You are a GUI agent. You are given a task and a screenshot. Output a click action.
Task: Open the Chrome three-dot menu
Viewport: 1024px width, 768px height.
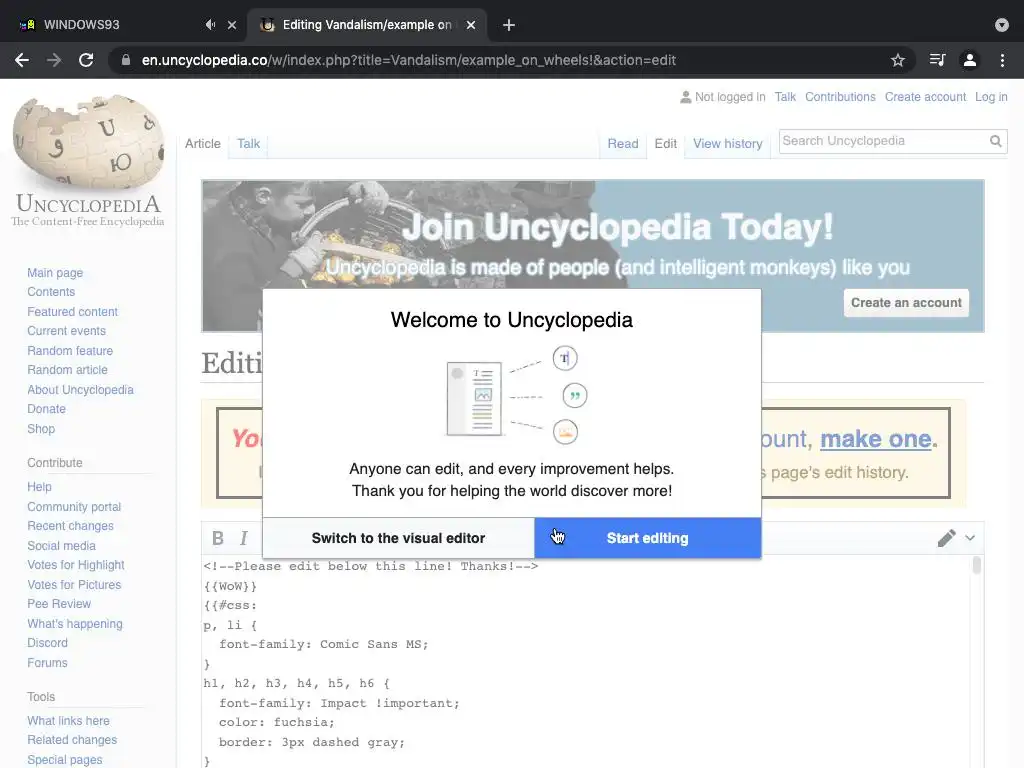(x=1002, y=60)
